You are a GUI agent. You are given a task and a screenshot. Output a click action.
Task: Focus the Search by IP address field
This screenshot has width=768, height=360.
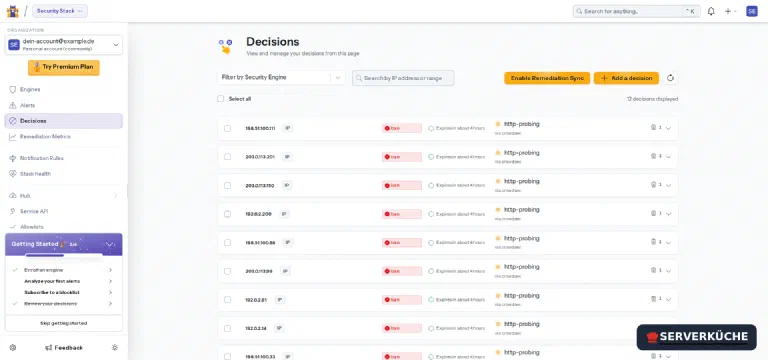403,78
